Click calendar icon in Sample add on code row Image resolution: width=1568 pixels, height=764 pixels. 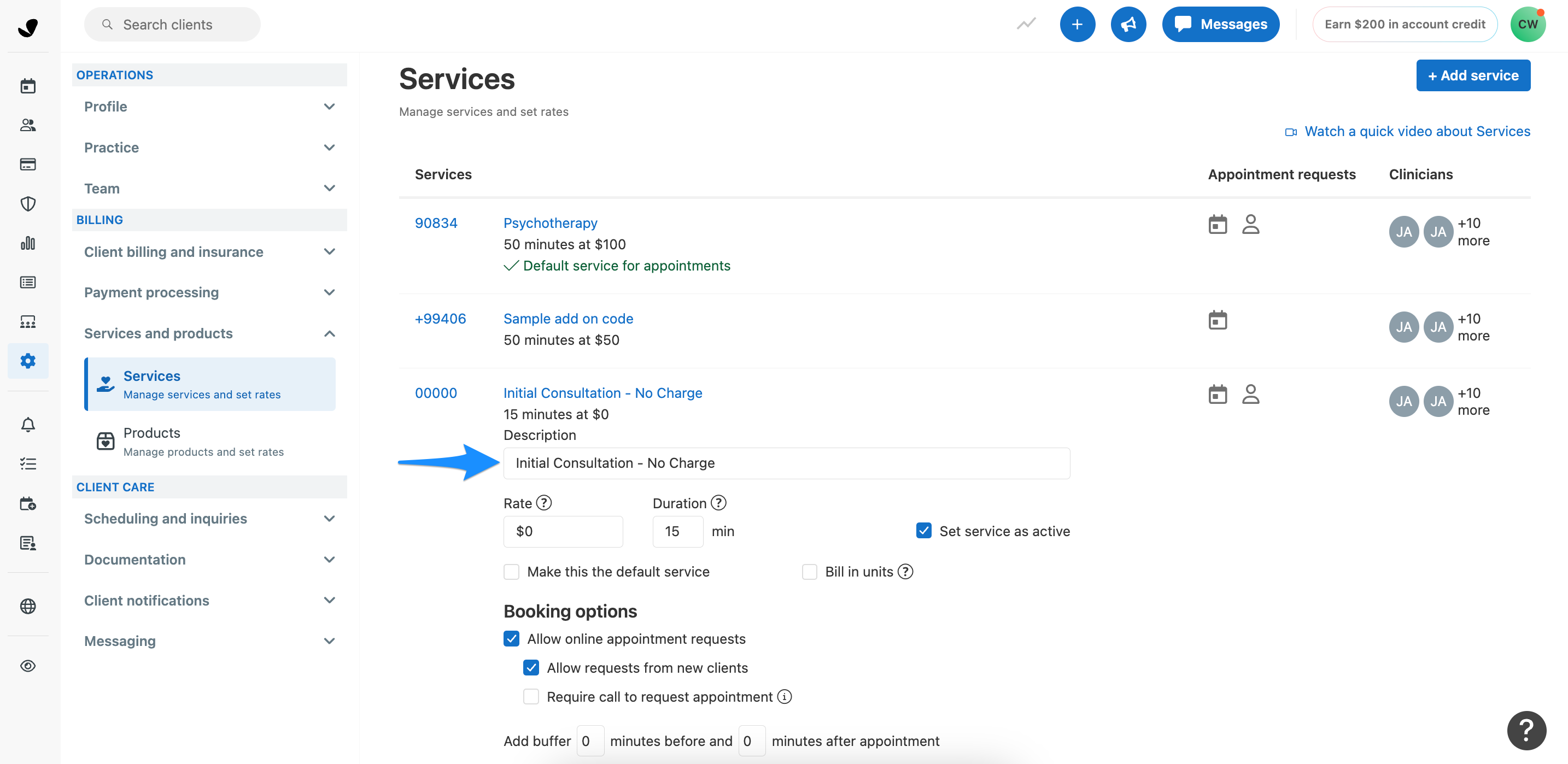pyautogui.click(x=1218, y=320)
